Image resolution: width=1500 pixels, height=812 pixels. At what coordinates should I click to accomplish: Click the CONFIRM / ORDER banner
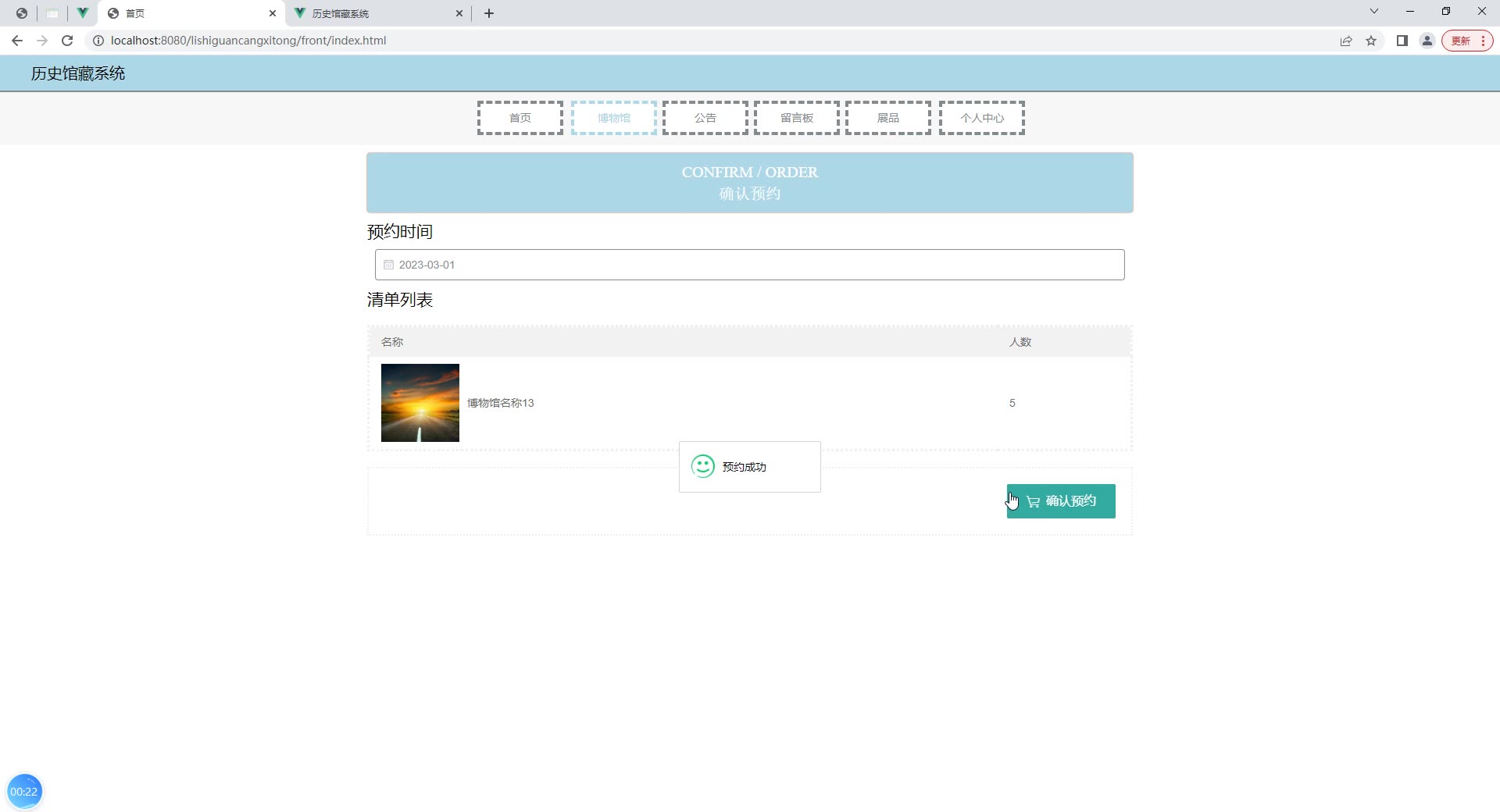click(750, 183)
